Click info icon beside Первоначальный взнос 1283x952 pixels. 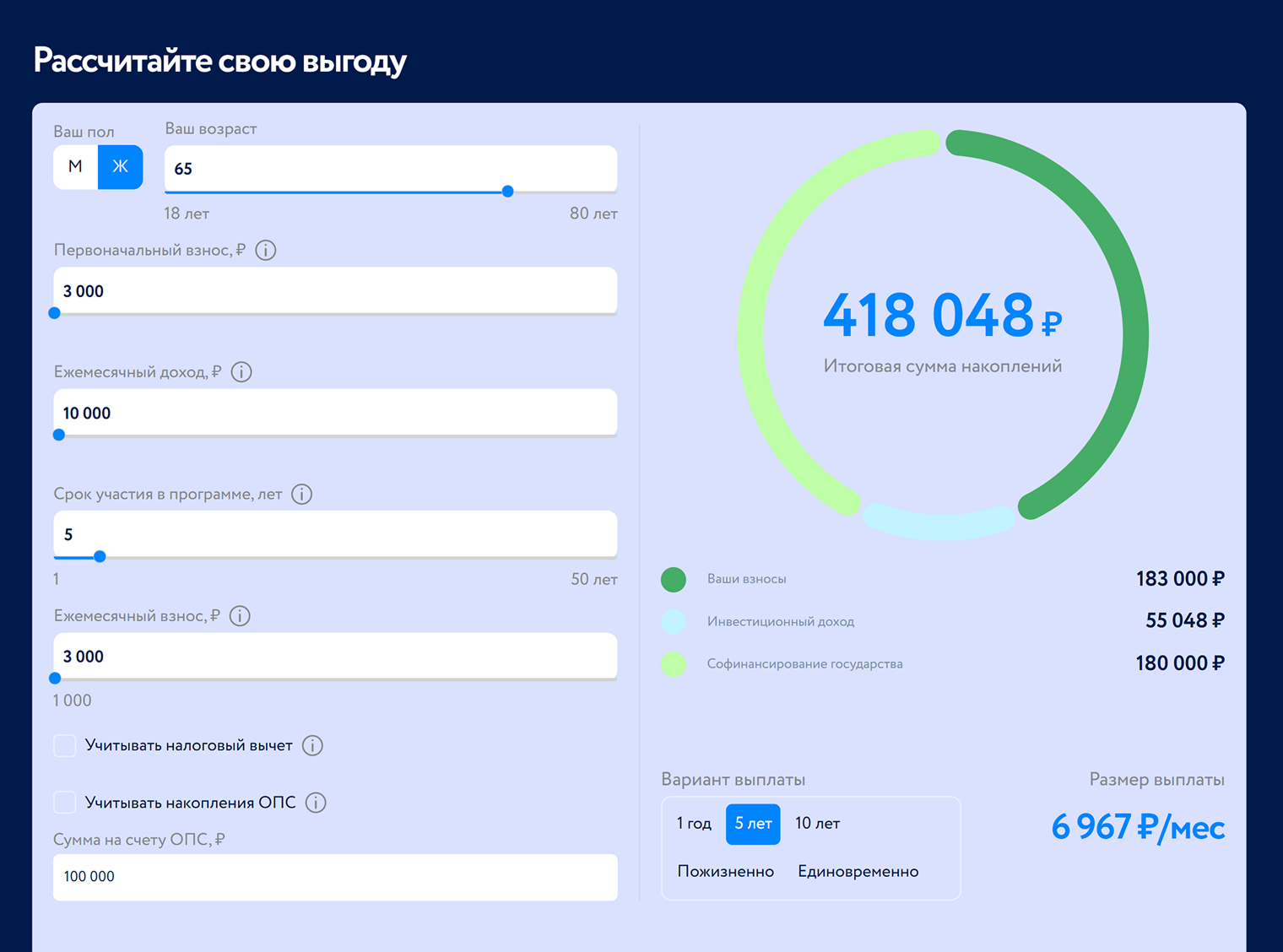(265, 251)
